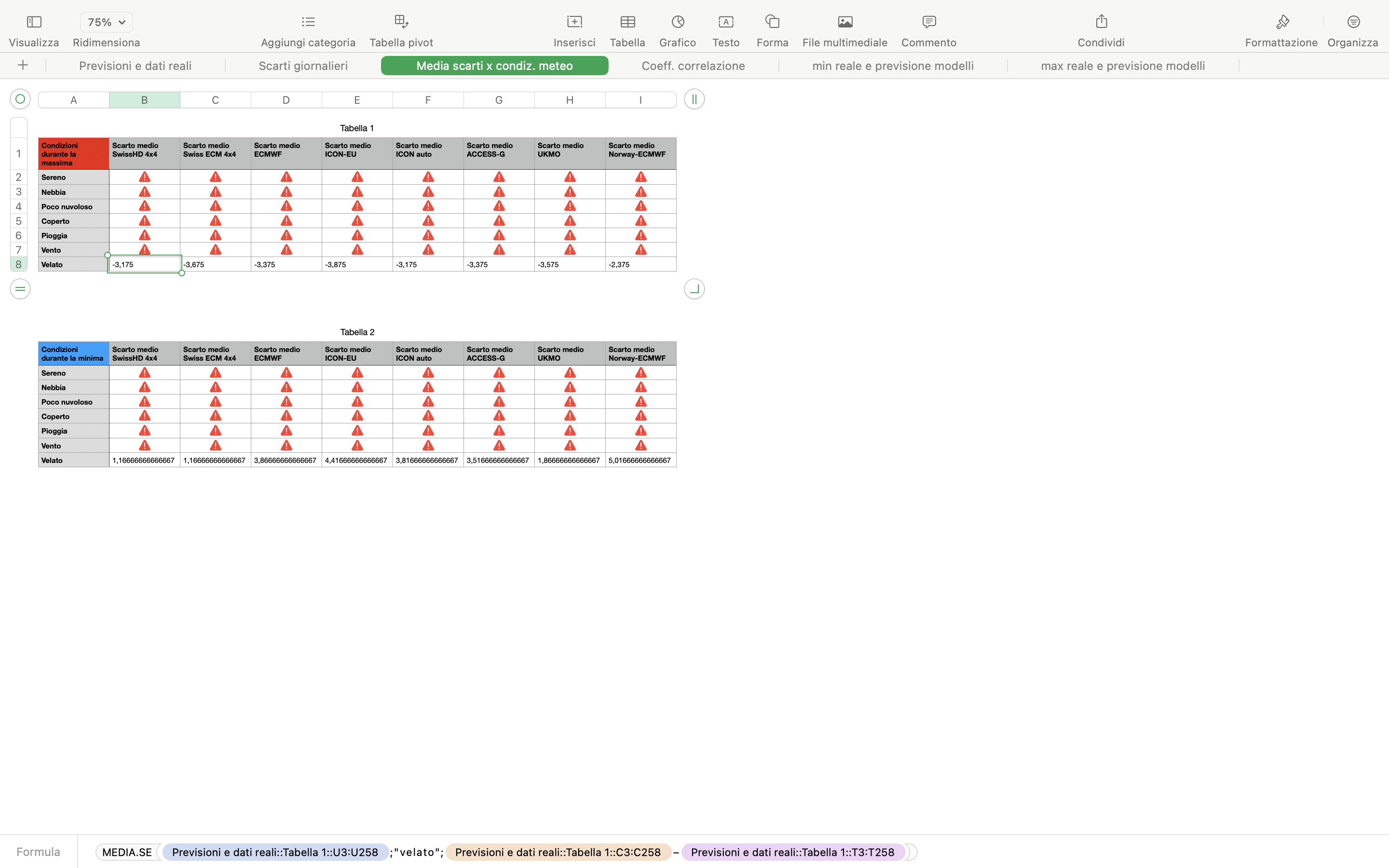The width and height of the screenshot is (1389, 868).
Task: Add a new sheet with the plus button
Action: (x=23, y=66)
